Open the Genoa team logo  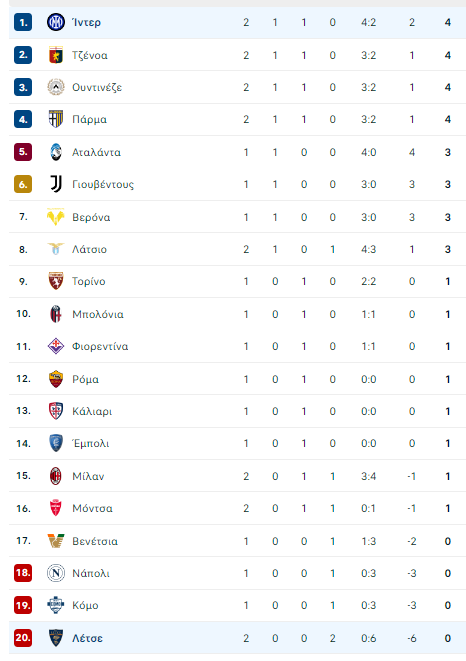tap(56, 55)
